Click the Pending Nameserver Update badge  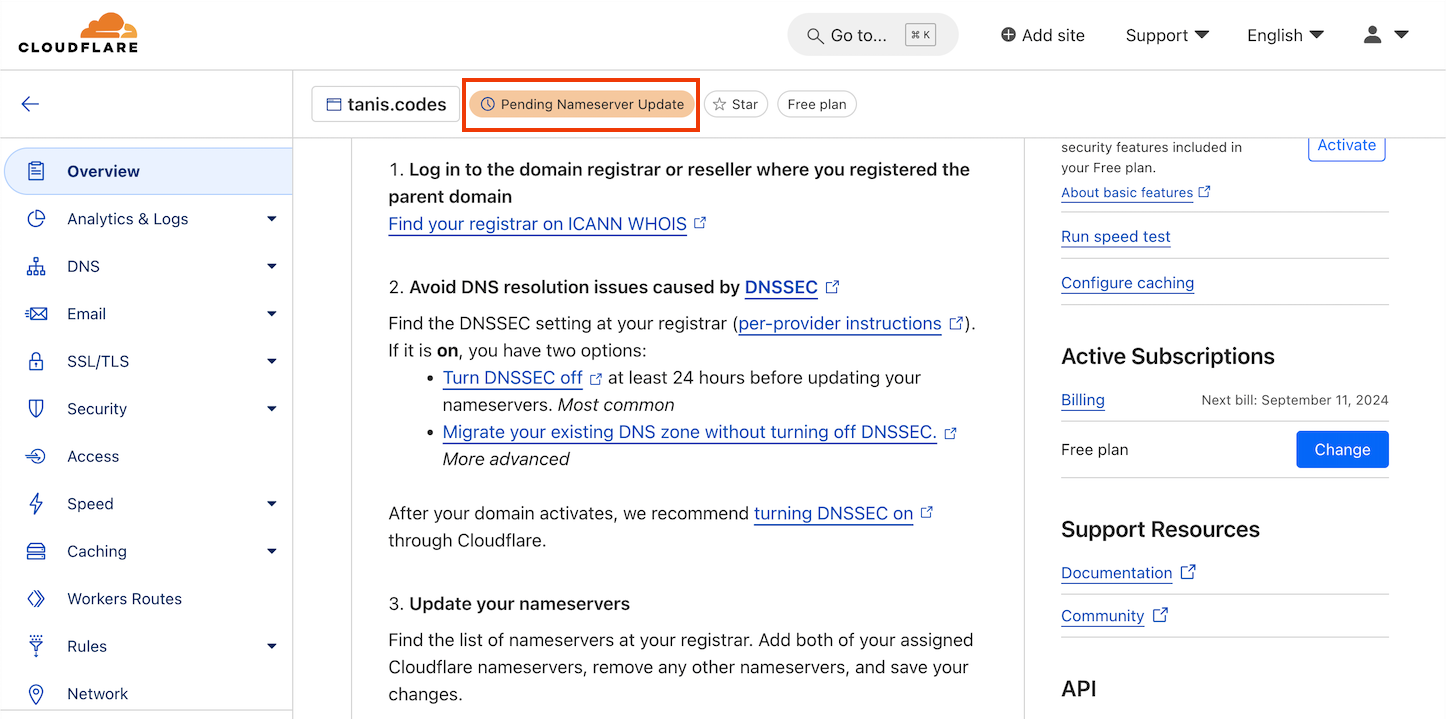582,104
